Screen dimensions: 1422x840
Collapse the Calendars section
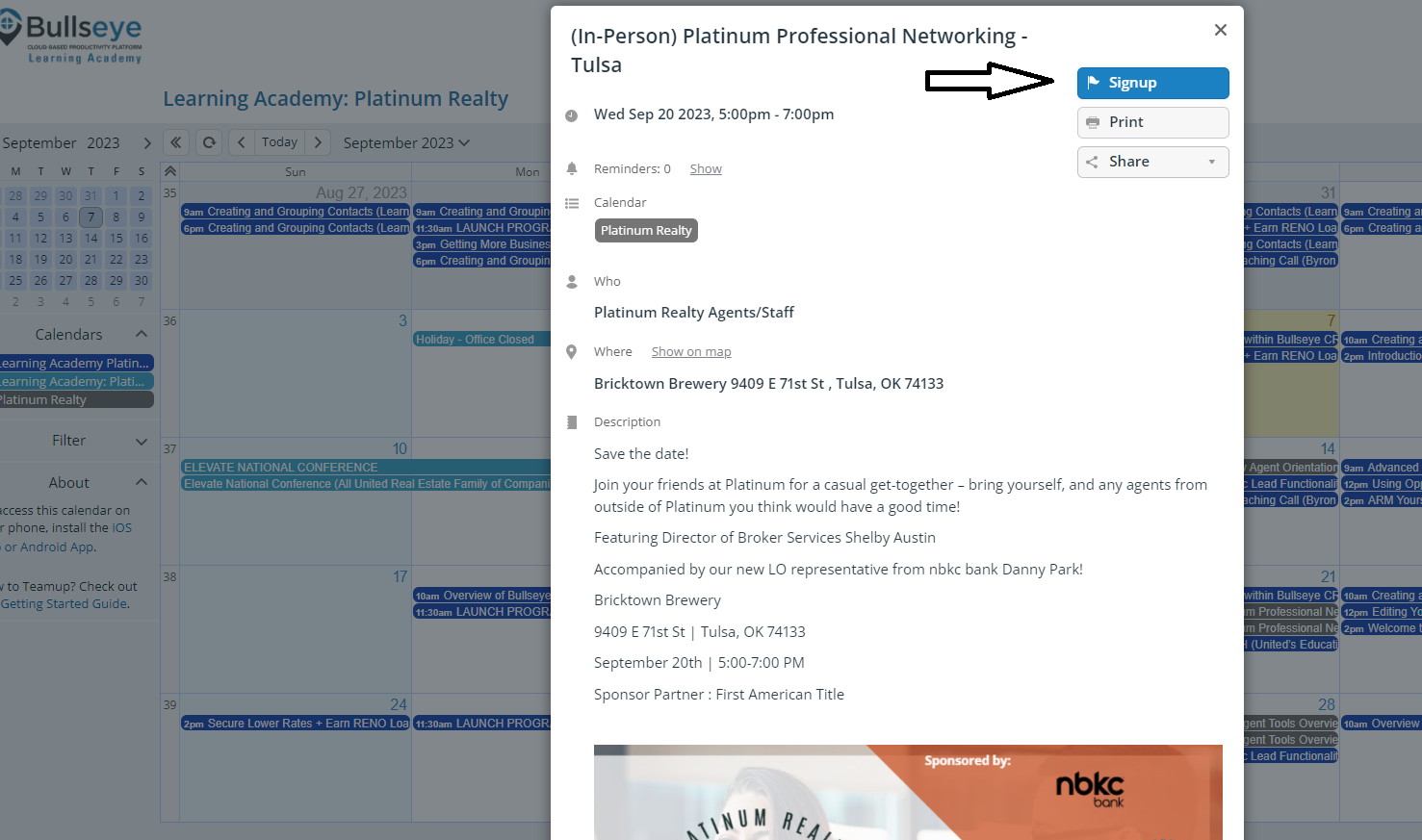142,334
